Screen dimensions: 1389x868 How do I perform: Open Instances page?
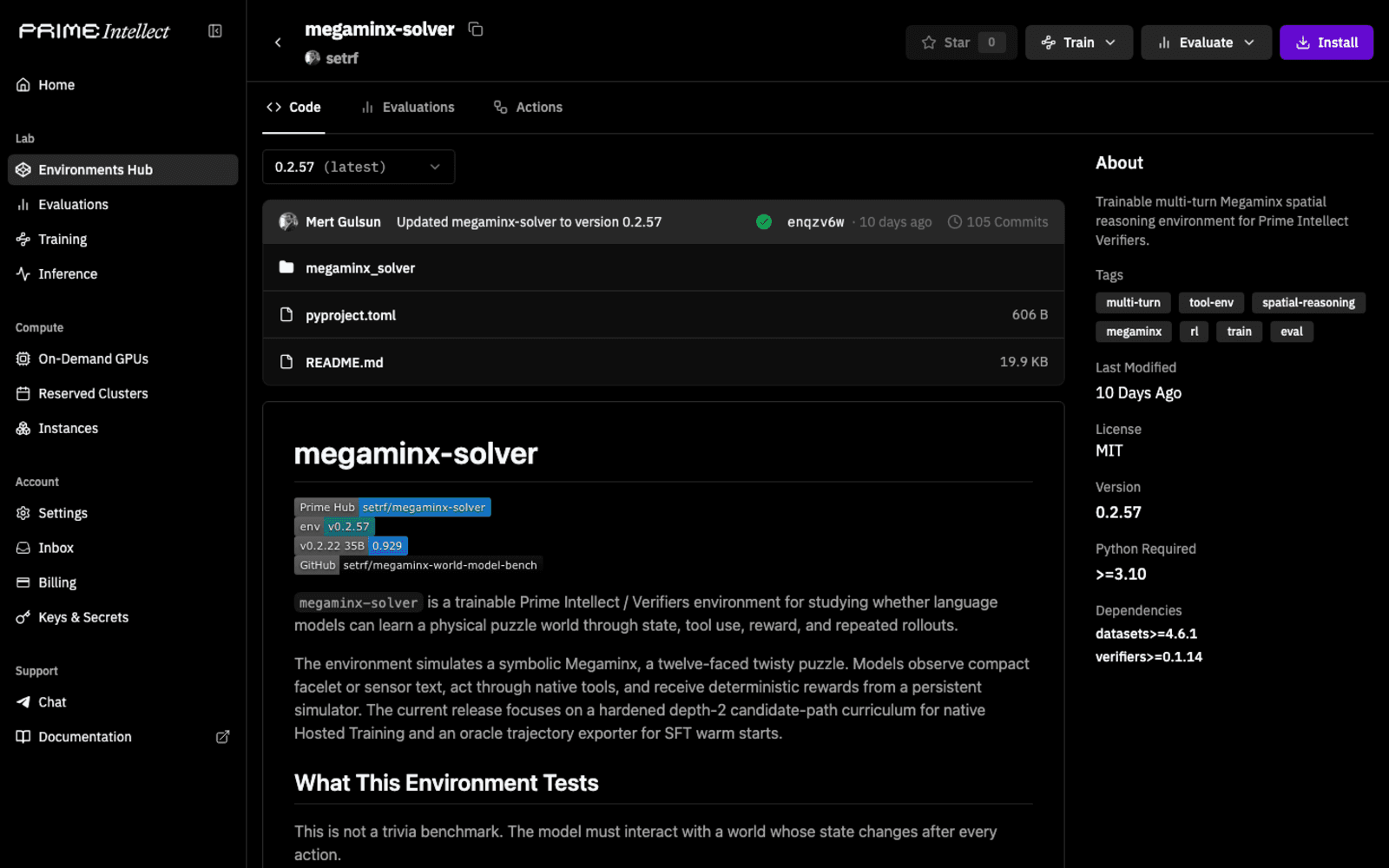point(122,428)
